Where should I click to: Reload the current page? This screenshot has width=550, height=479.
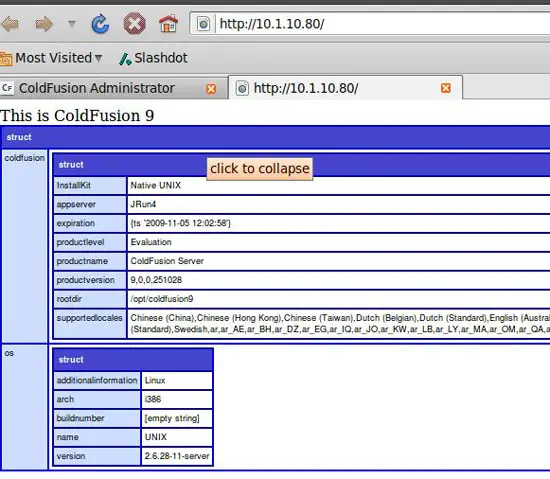[x=100, y=23]
